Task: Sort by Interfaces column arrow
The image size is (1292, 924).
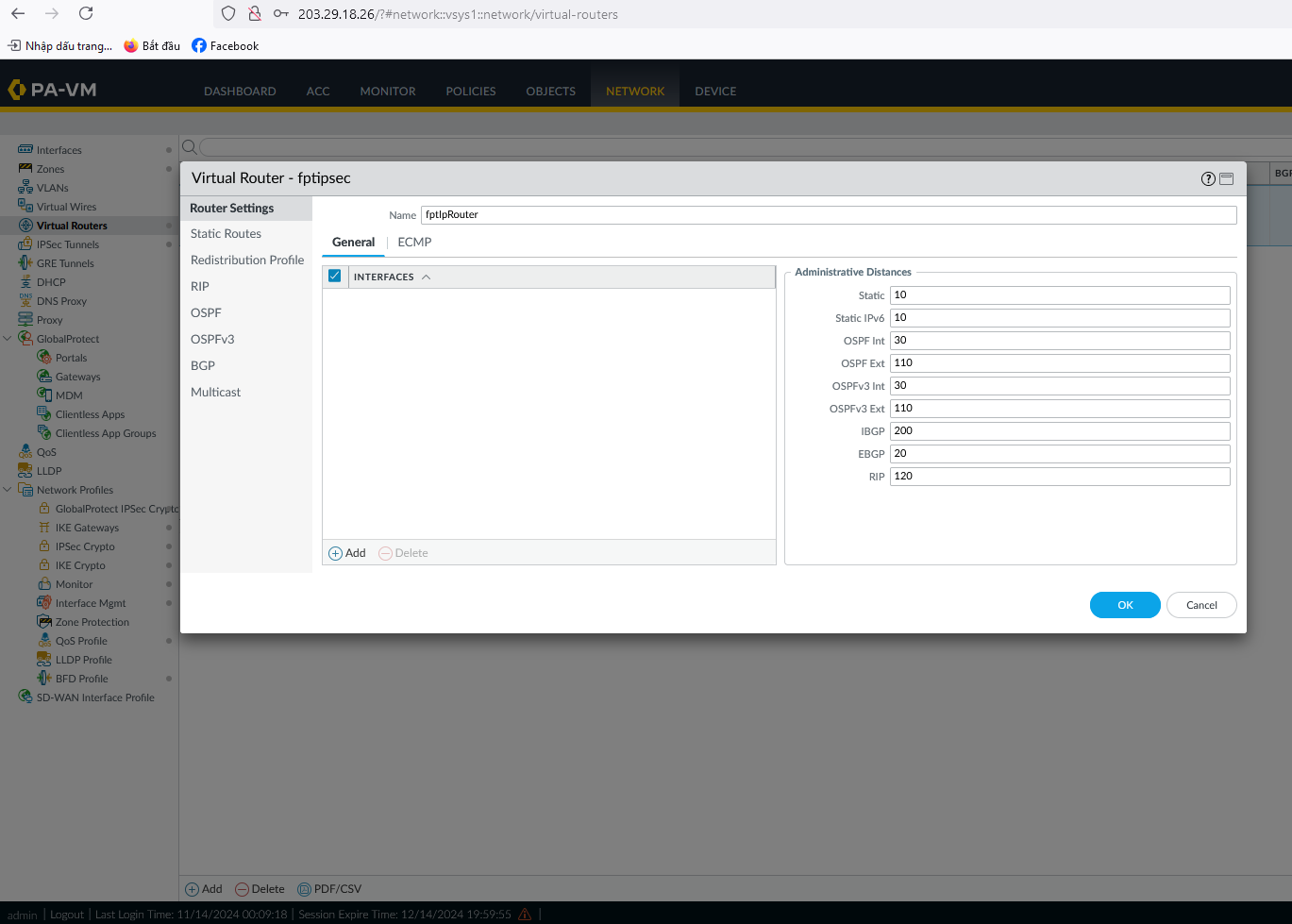Action: [x=427, y=277]
